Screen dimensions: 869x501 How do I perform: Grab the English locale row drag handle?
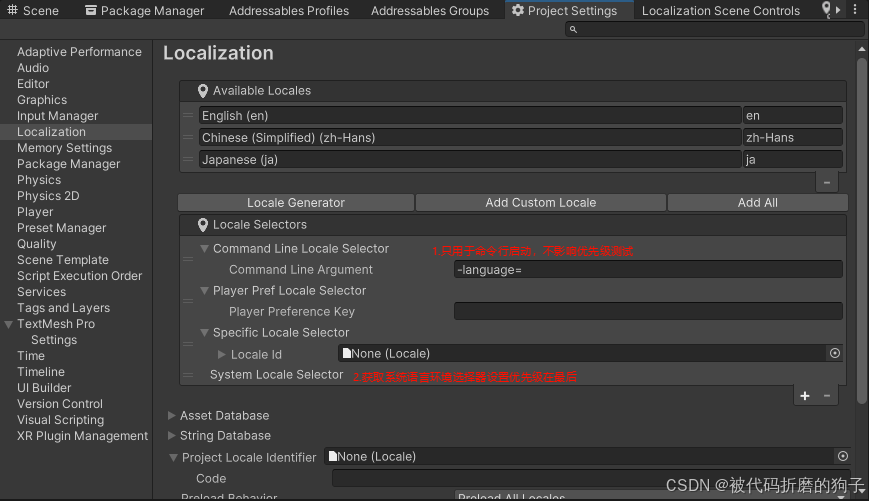(x=188, y=115)
